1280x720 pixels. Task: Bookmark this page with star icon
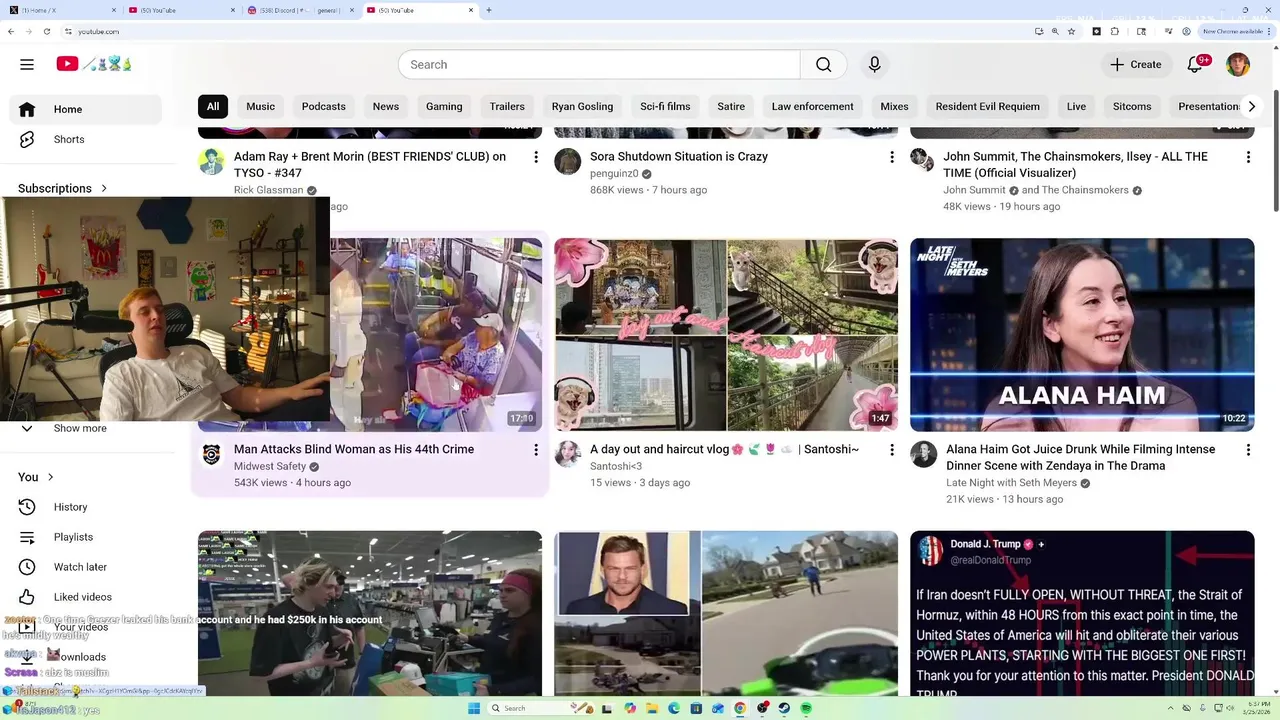tap(1071, 31)
